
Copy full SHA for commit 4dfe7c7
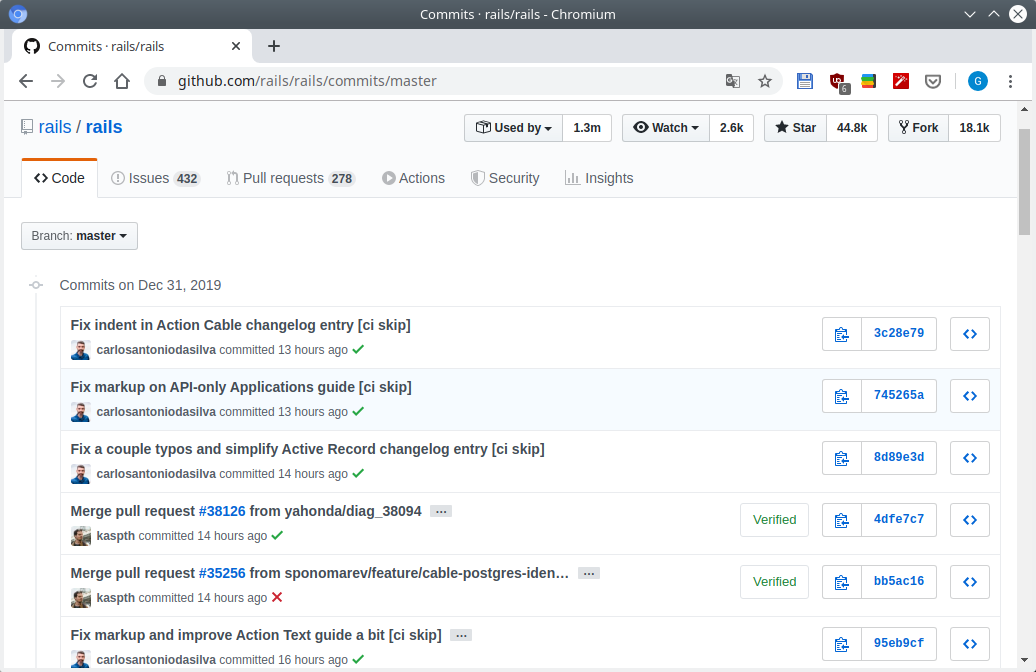tap(842, 520)
